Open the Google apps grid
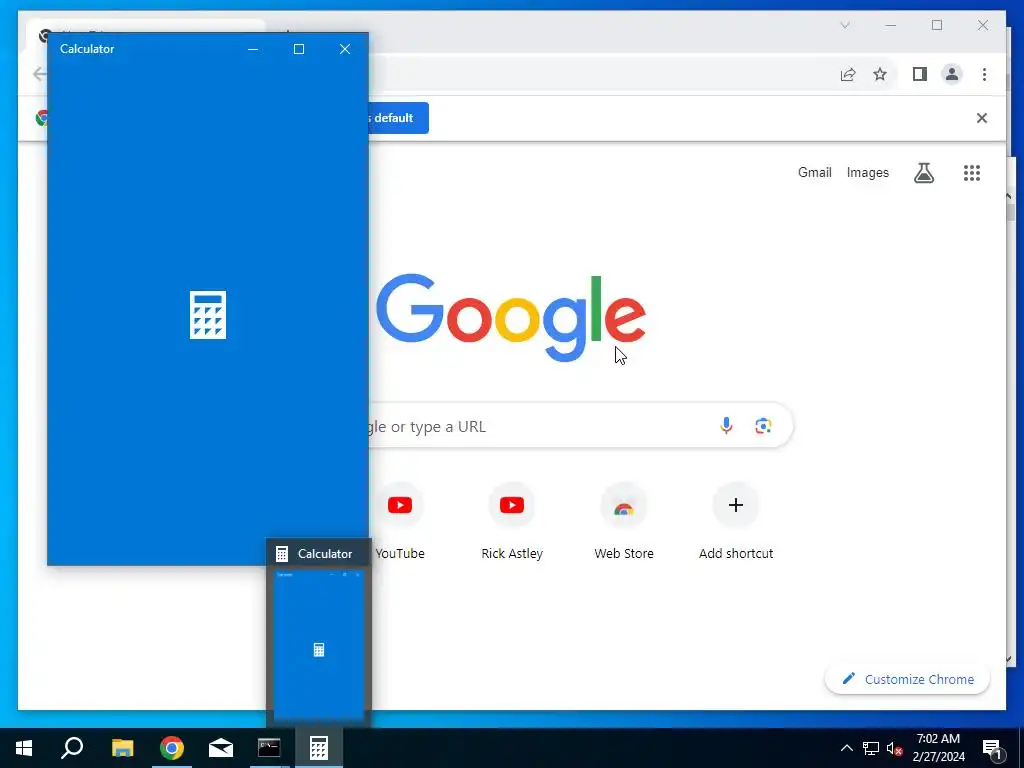 click(x=972, y=172)
